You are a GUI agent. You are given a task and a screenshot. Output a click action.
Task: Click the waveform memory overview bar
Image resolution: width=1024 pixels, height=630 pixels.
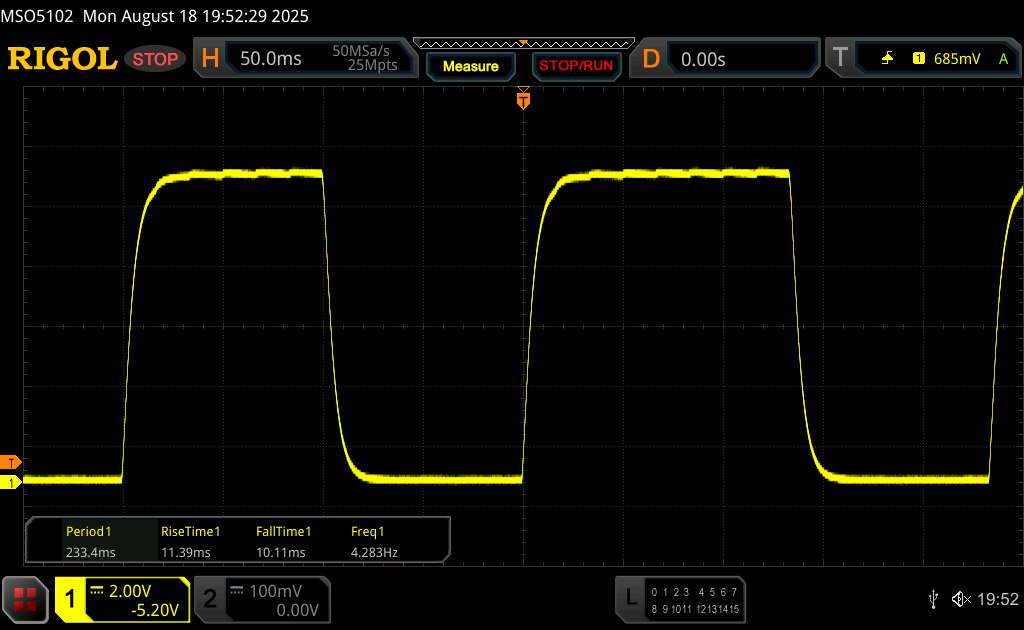[522, 43]
